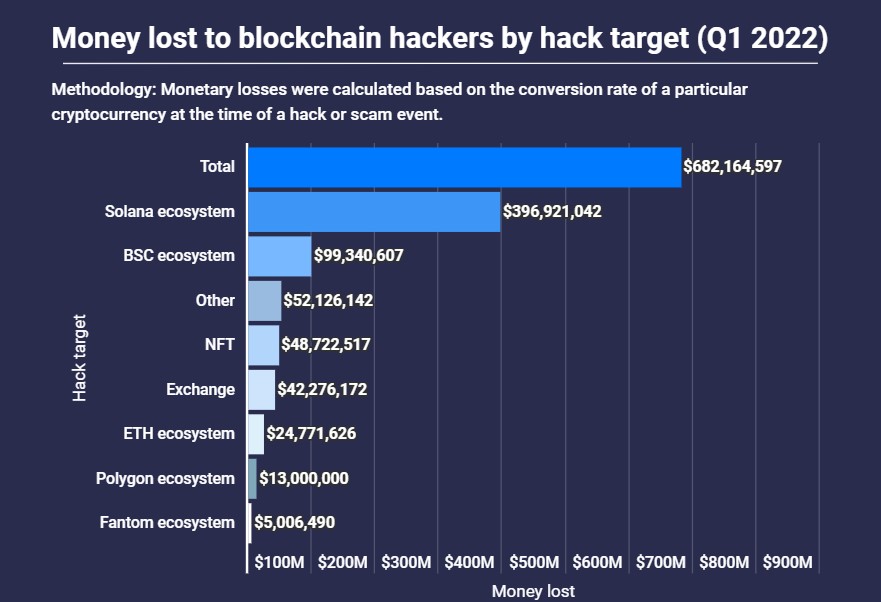Click the Hack target axis title
Image resolution: width=881 pixels, height=602 pixels.
(x=80, y=357)
